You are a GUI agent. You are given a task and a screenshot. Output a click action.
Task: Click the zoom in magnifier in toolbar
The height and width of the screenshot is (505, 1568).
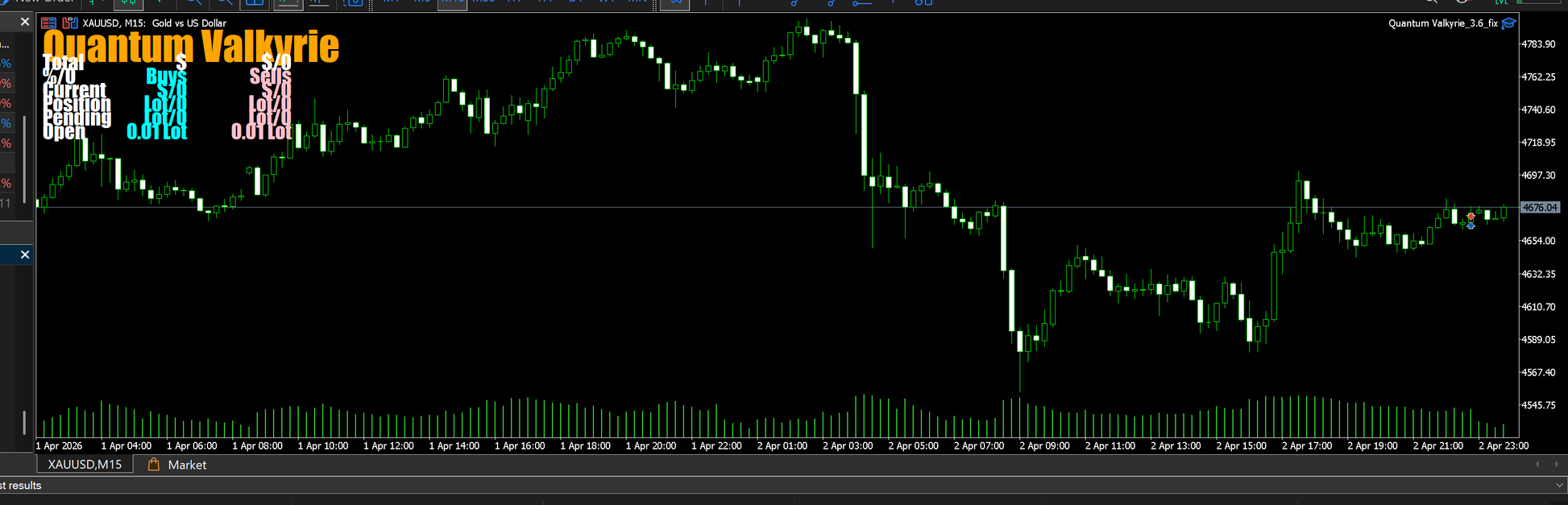[193, 2]
